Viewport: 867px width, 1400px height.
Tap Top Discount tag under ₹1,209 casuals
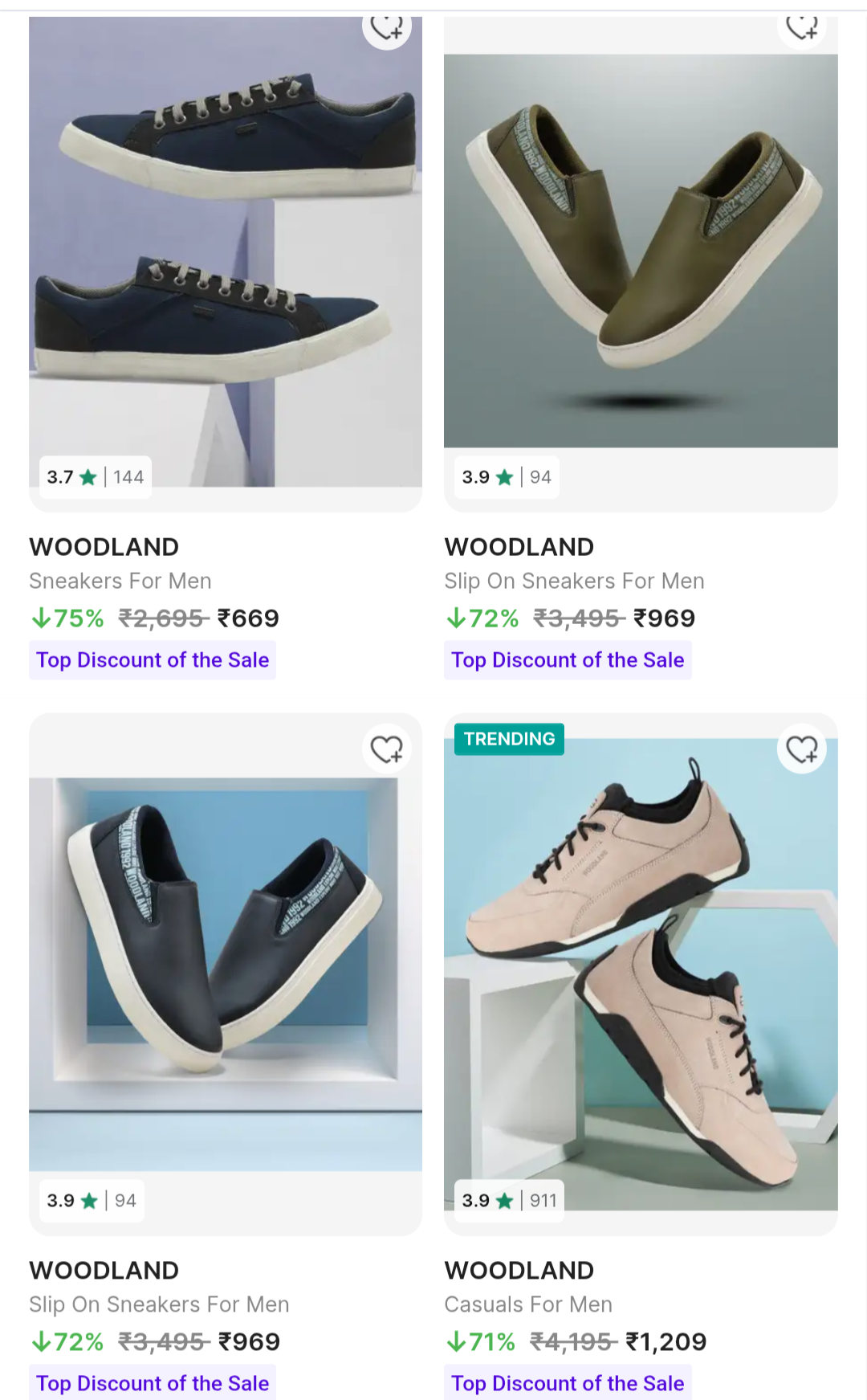point(568,1383)
